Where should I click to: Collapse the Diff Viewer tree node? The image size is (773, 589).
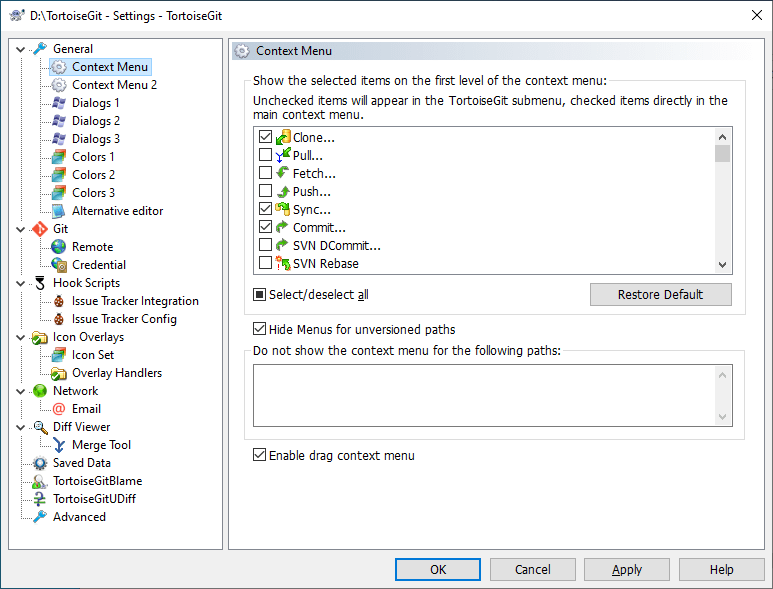[21, 427]
